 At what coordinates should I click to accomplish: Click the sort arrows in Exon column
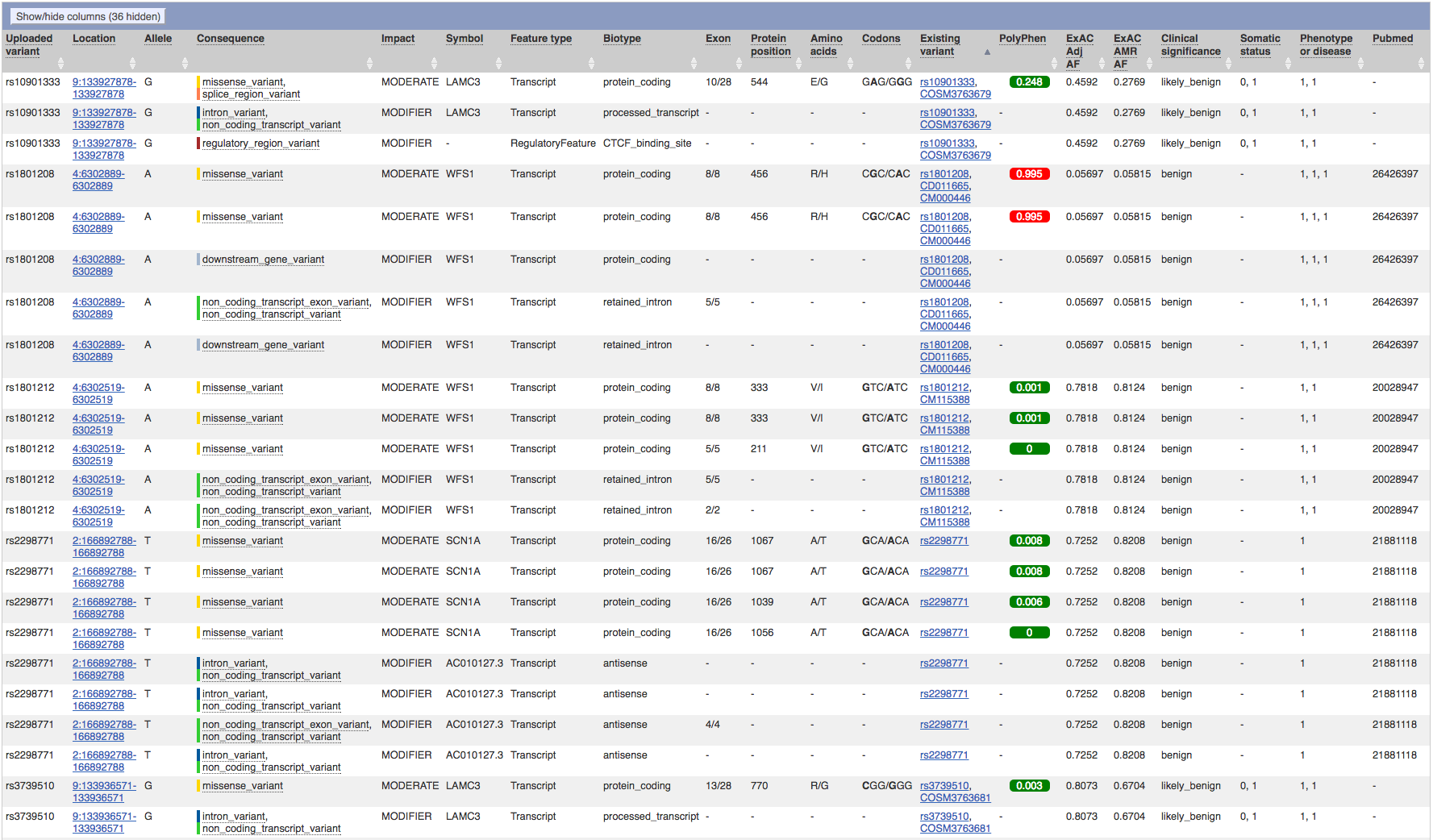tap(739, 63)
